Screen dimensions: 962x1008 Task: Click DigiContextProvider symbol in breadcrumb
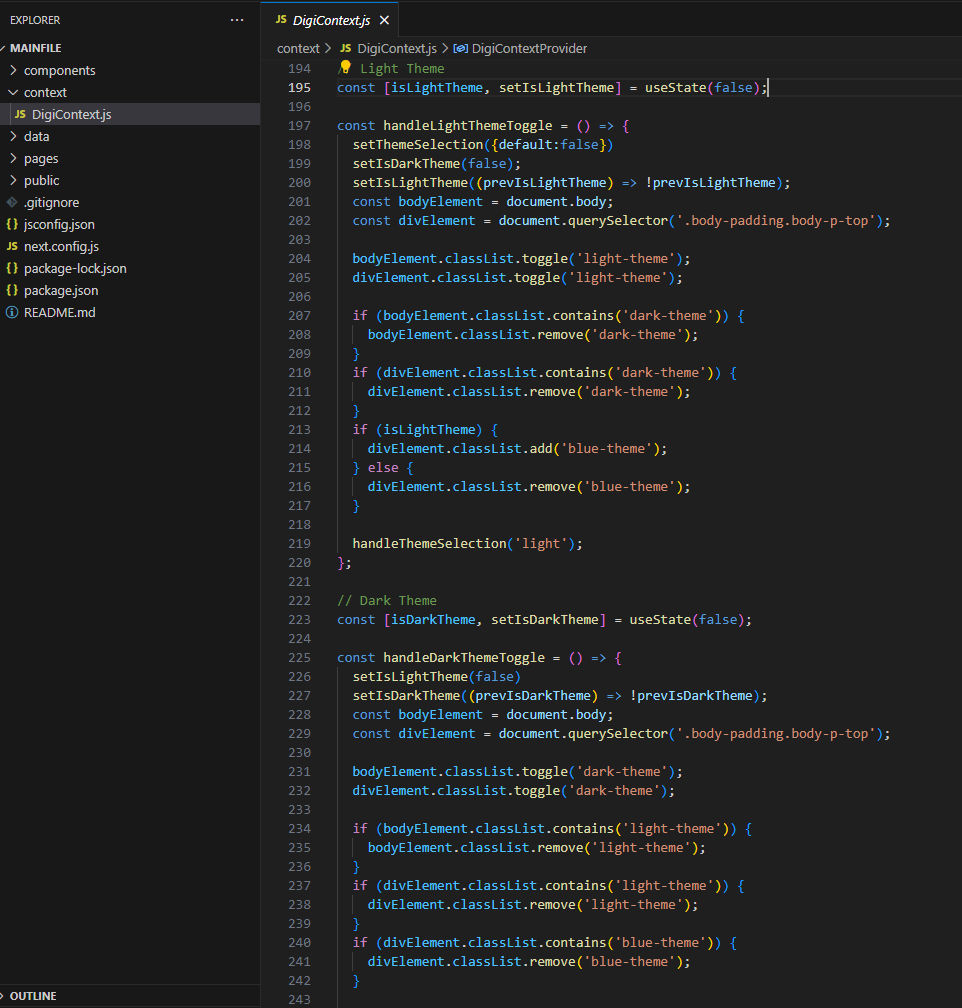coord(528,48)
